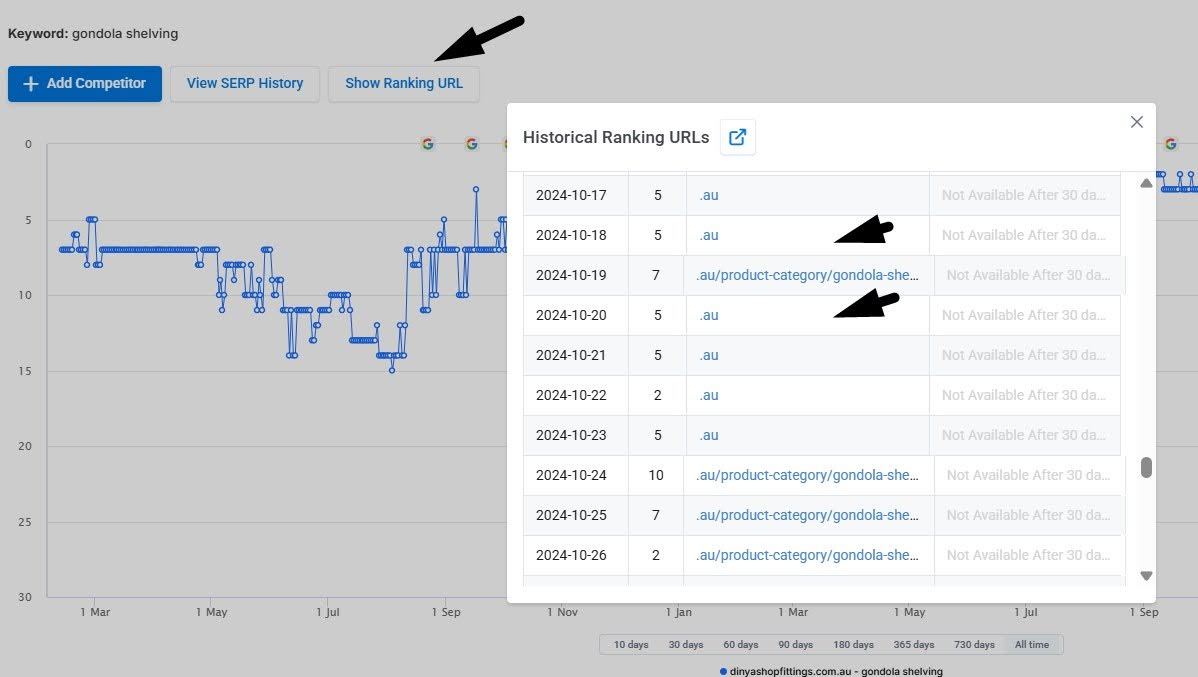Click the blue legend dot for dinyashopfittings.com.au
Screen dimensions: 1198x677
point(723,671)
